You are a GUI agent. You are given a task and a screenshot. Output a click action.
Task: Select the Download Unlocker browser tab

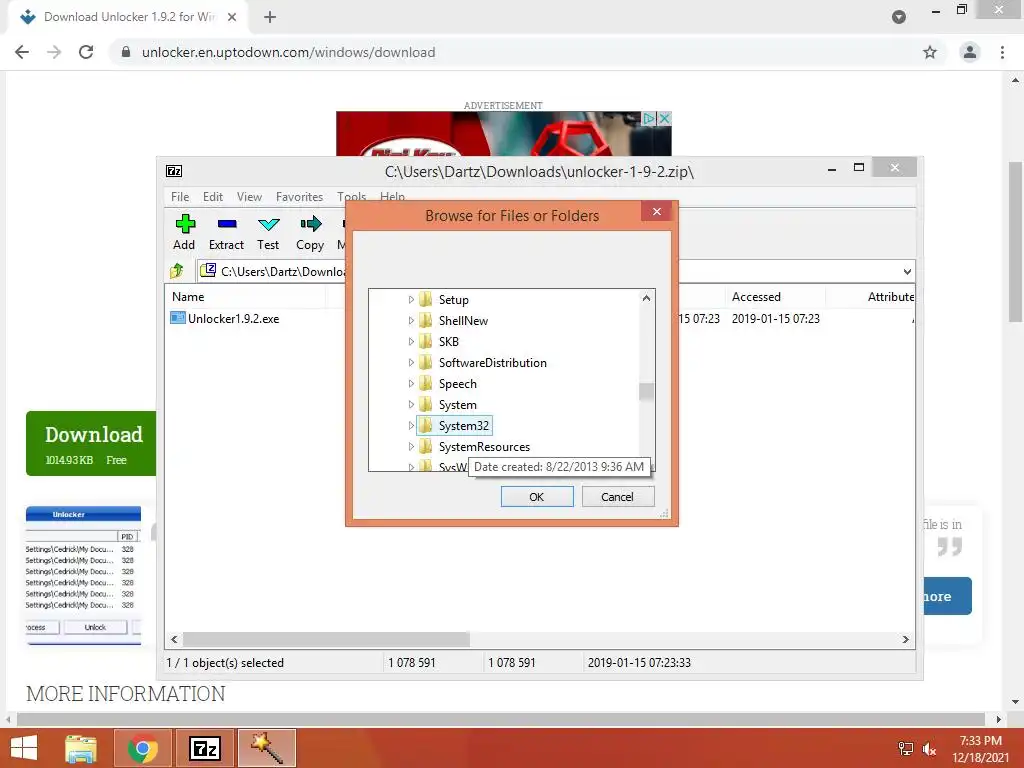(x=129, y=17)
